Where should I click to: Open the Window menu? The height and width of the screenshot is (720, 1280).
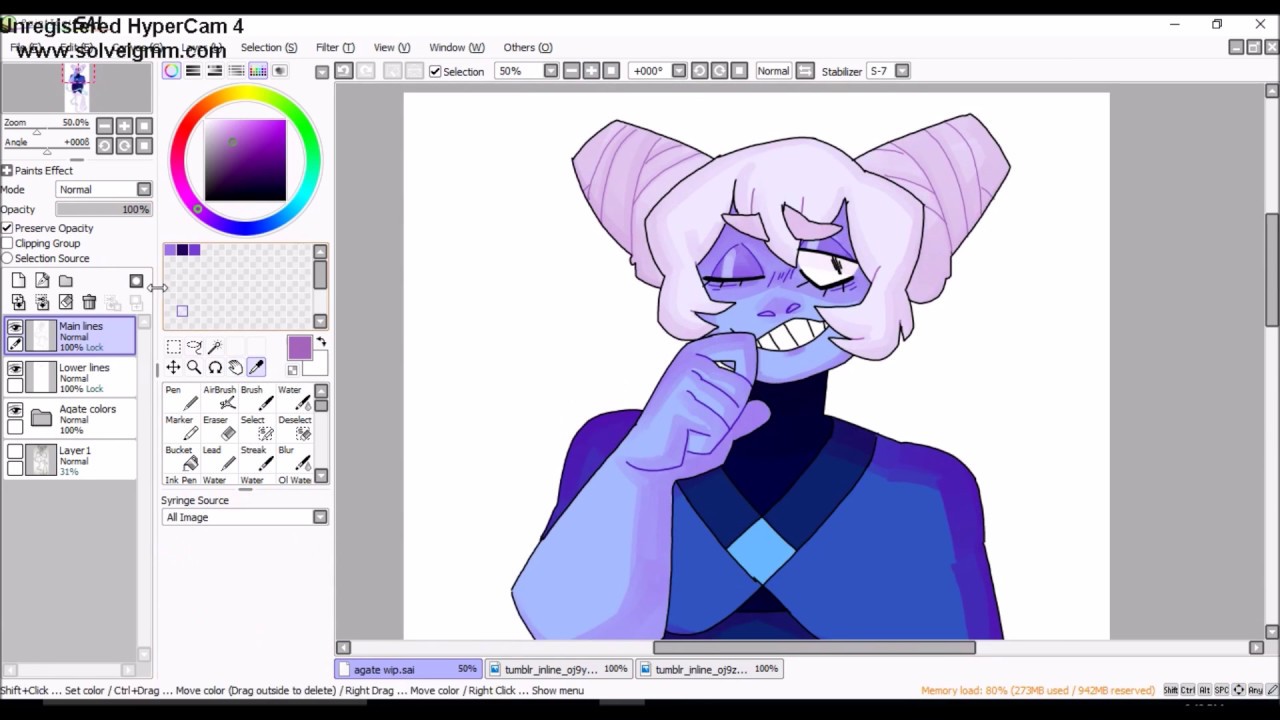coord(456,47)
